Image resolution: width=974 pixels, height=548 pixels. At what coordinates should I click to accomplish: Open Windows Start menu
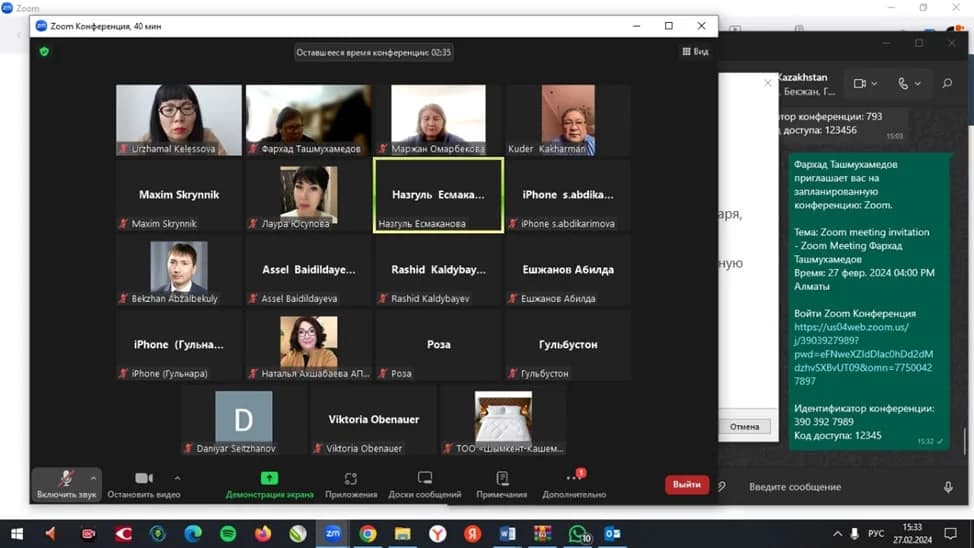(17, 534)
